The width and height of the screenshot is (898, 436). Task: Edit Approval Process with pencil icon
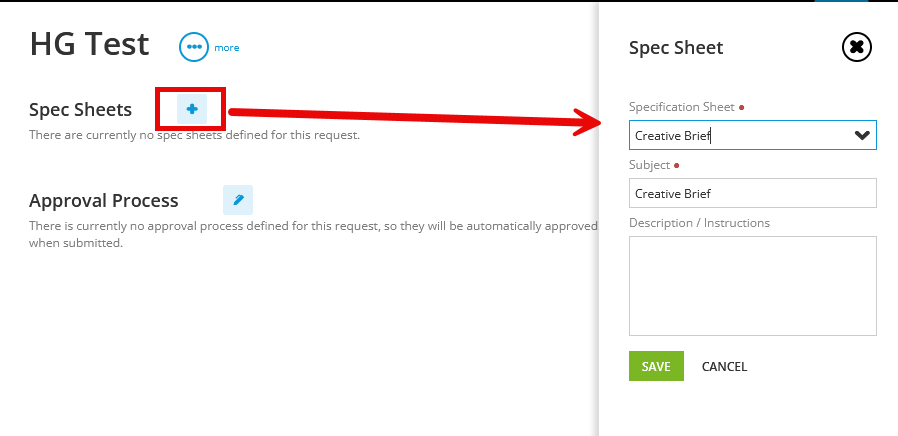click(x=238, y=200)
